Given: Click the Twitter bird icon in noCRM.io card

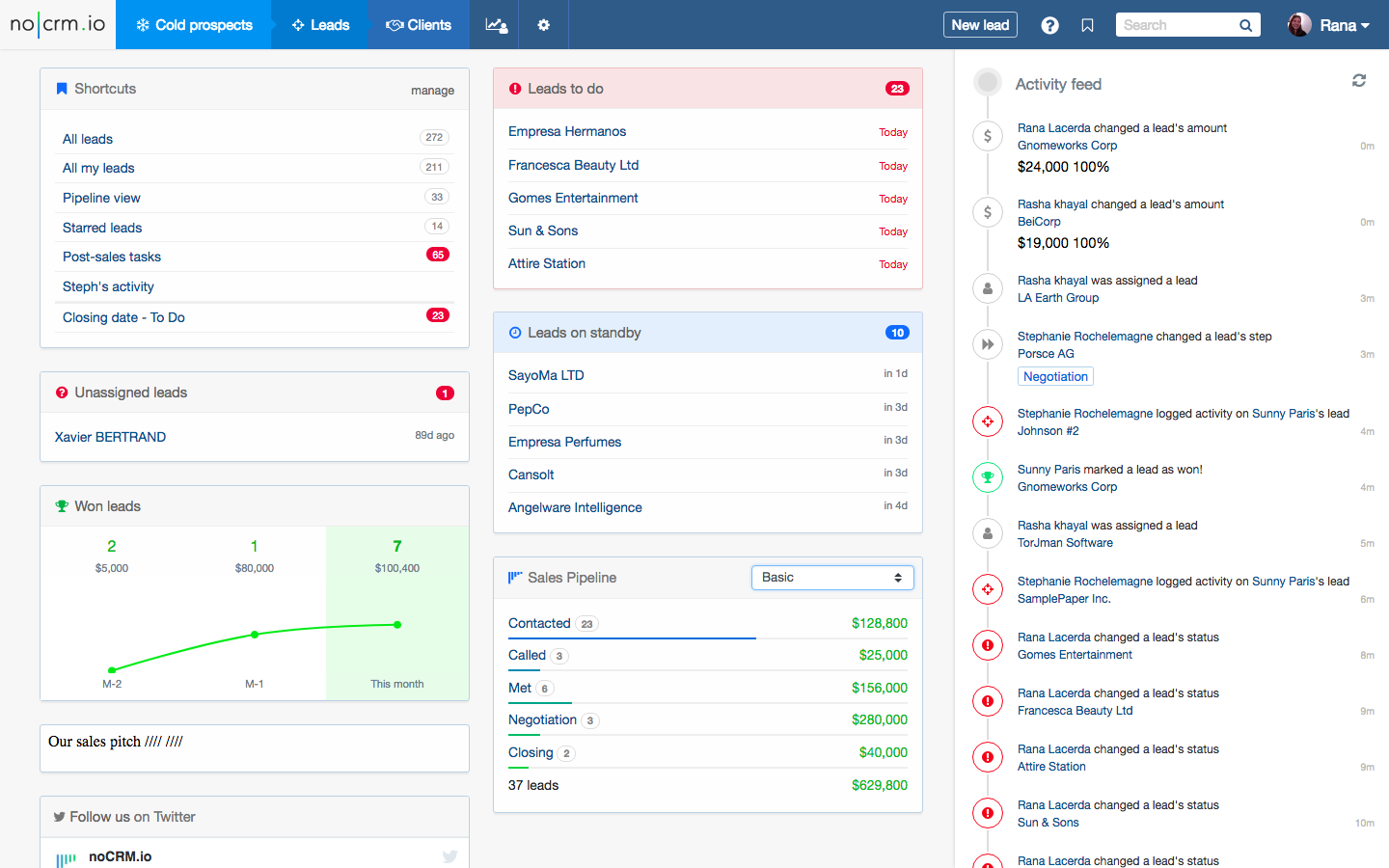Looking at the screenshot, I should (449, 856).
